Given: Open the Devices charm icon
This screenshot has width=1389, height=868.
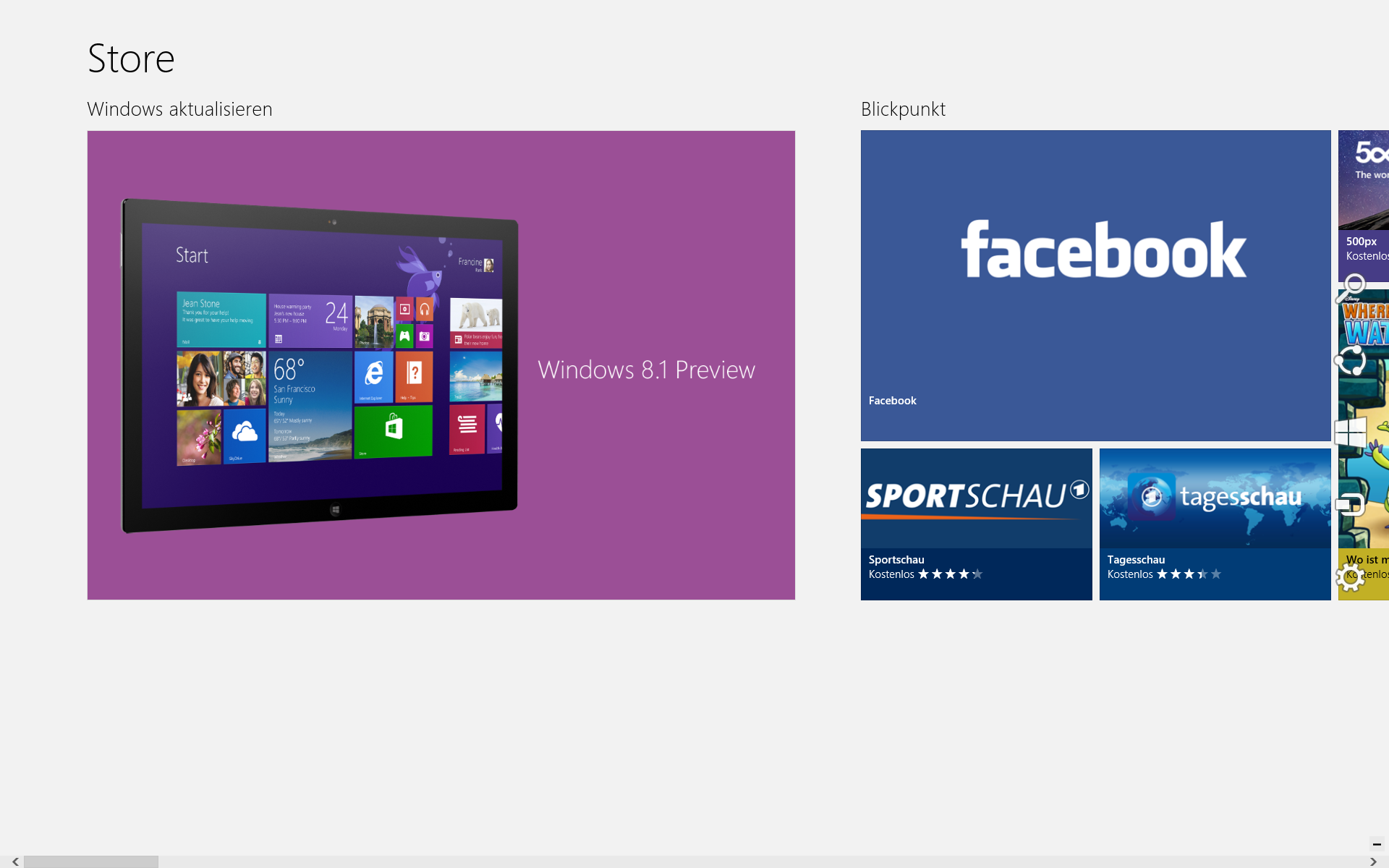Looking at the screenshot, I should (x=1350, y=504).
